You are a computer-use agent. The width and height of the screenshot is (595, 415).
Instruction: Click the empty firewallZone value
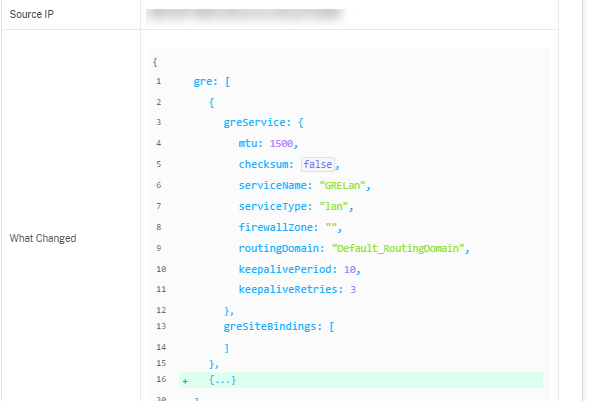click(x=332, y=227)
